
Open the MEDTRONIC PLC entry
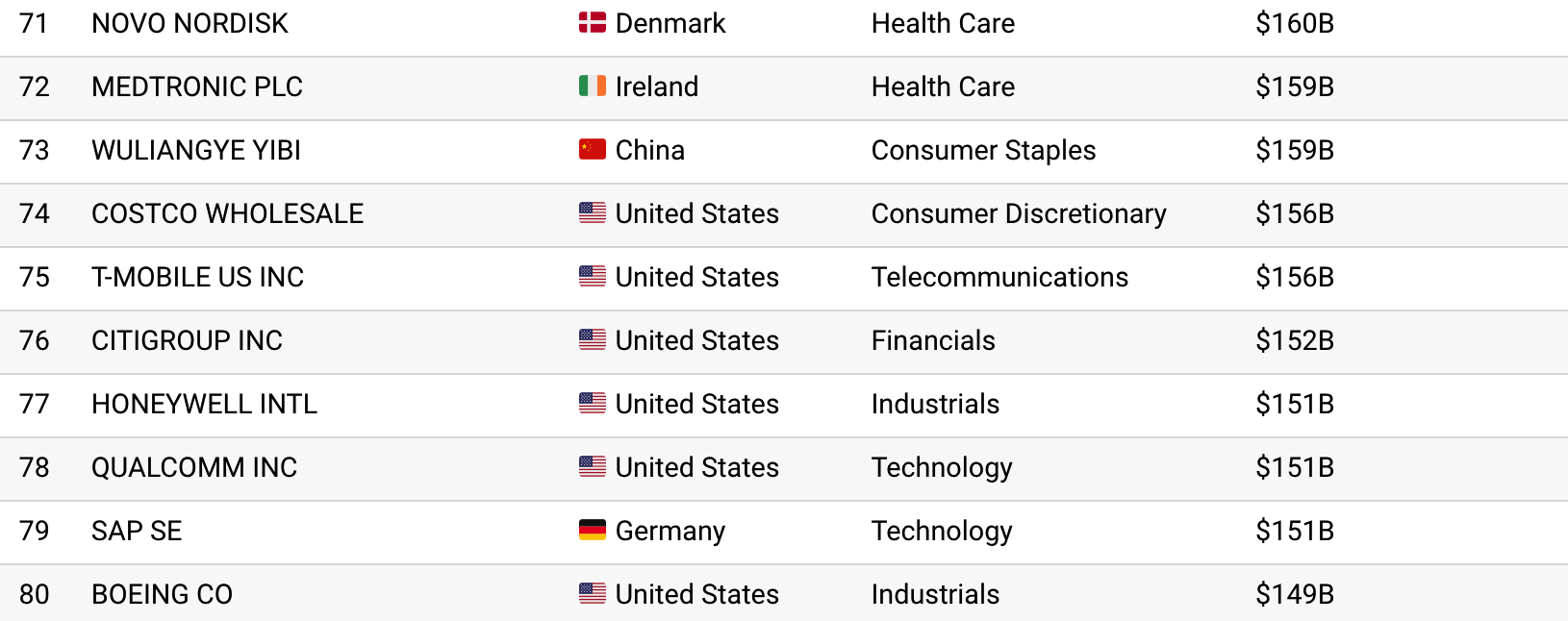[x=197, y=87]
